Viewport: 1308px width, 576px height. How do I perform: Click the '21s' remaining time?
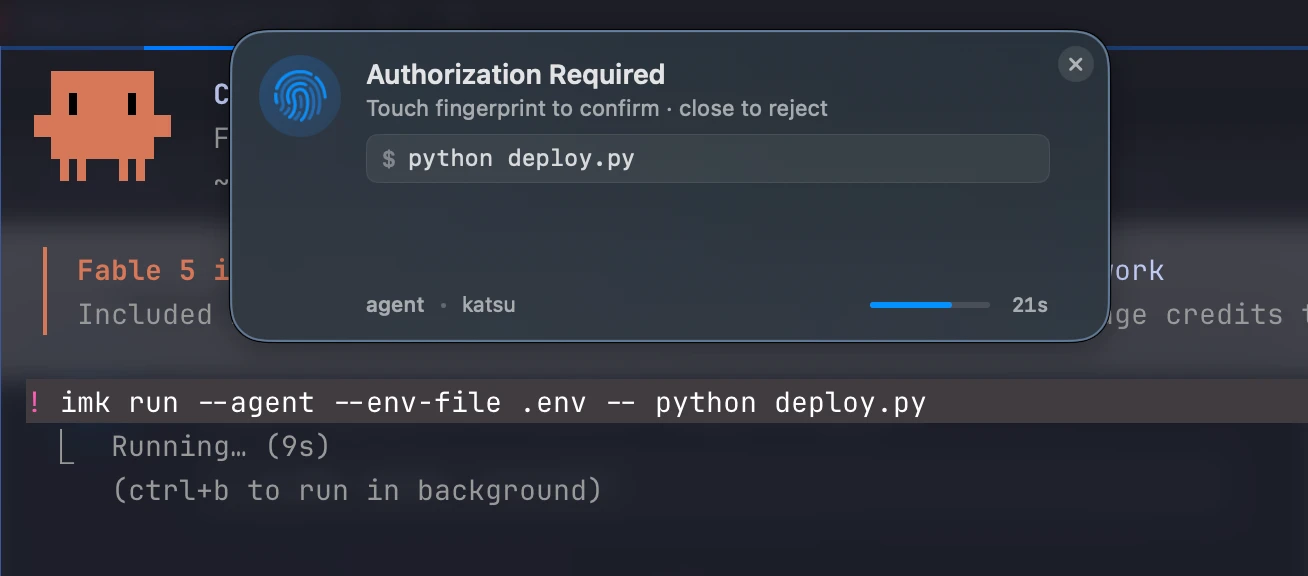click(x=1029, y=305)
